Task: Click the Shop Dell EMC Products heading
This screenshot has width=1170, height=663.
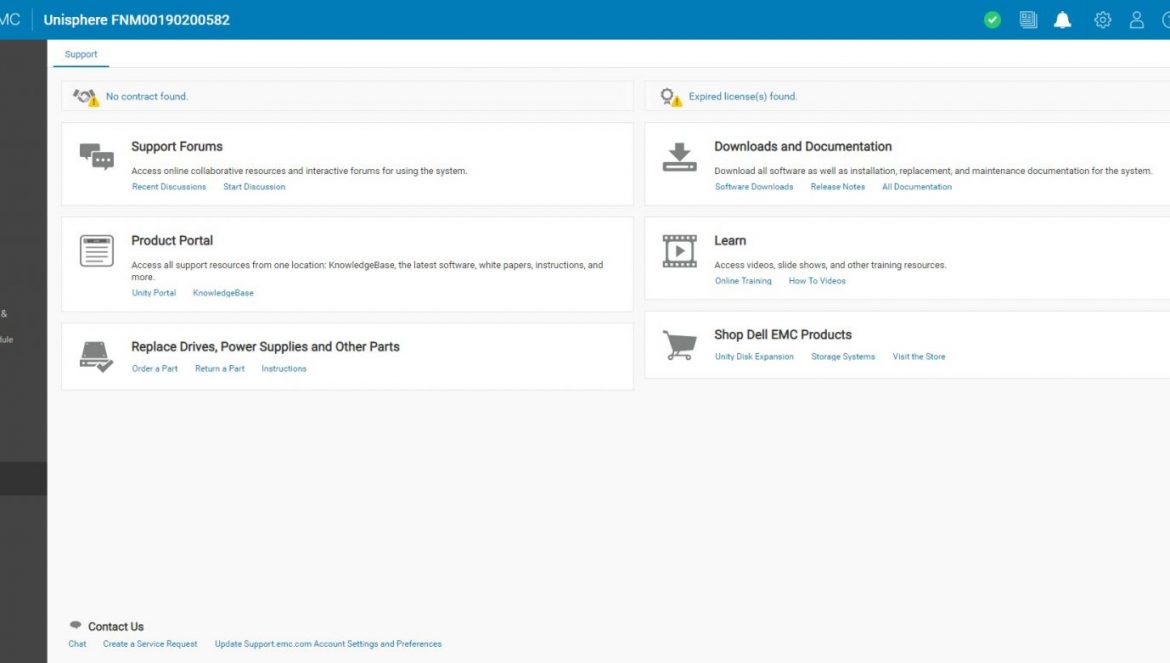Action: [x=783, y=335]
